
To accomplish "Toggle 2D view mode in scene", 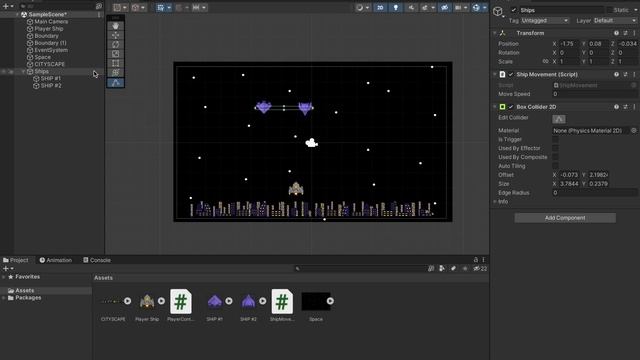I will (x=380, y=7).
